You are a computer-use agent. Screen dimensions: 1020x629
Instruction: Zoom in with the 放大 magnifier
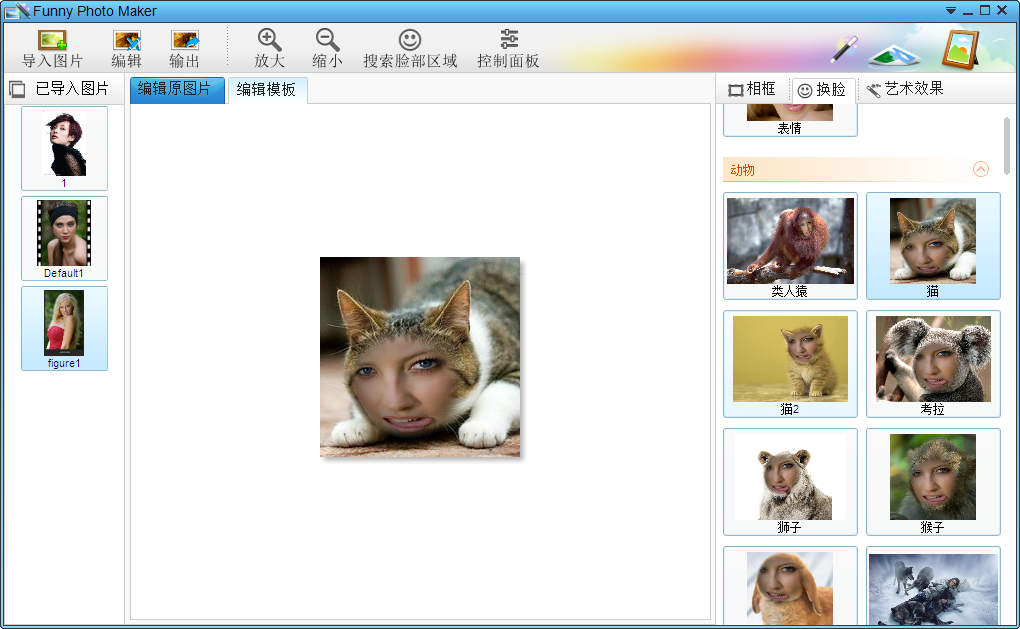(269, 41)
